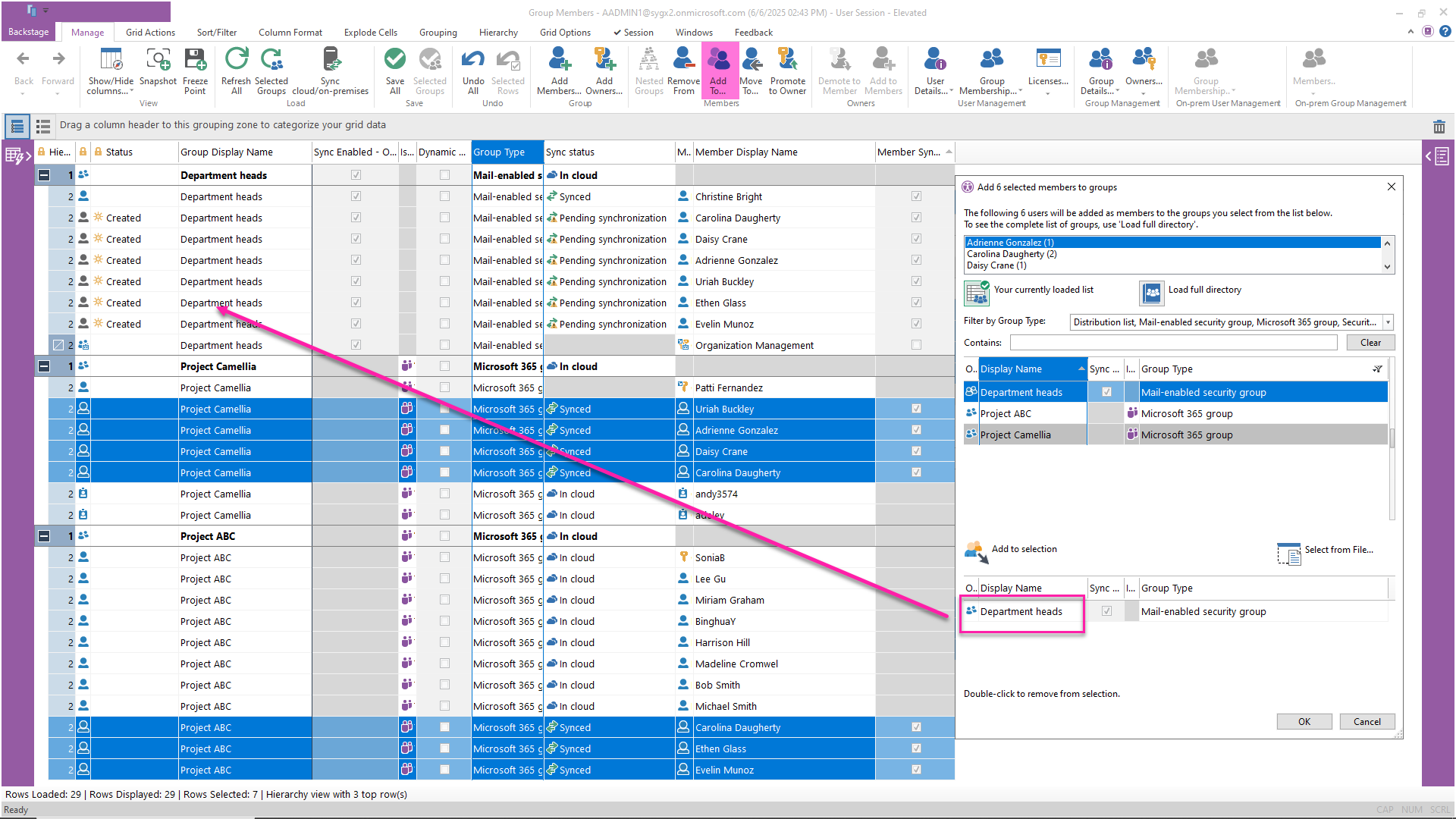Click the trash icon in grouping zone
Viewport: 1456px width, 819px height.
(1439, 127)
